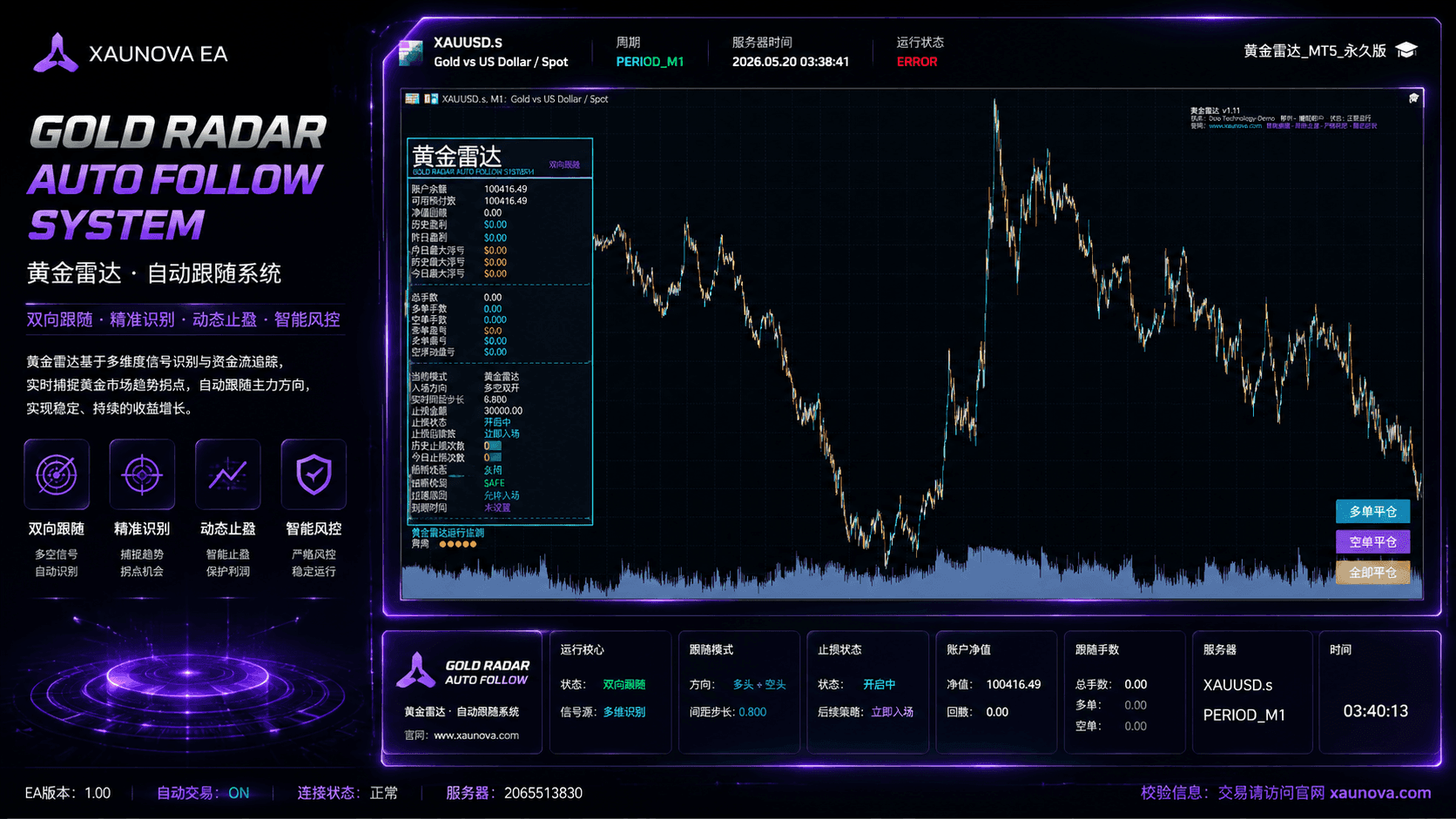The image size is (1456, 819).
Task: Open the xaunova.com link in bottom-right footer
Action: [1380, 793]
